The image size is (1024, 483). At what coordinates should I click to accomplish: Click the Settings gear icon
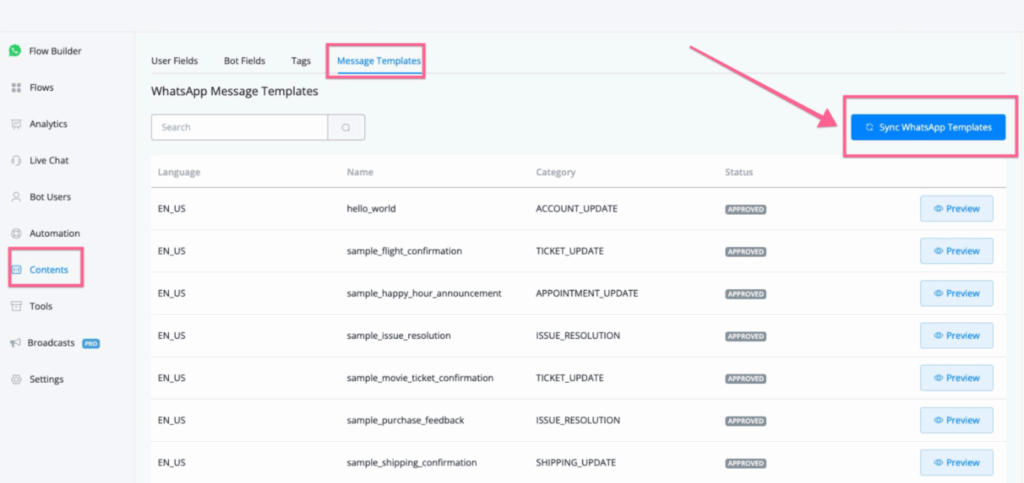16,379
